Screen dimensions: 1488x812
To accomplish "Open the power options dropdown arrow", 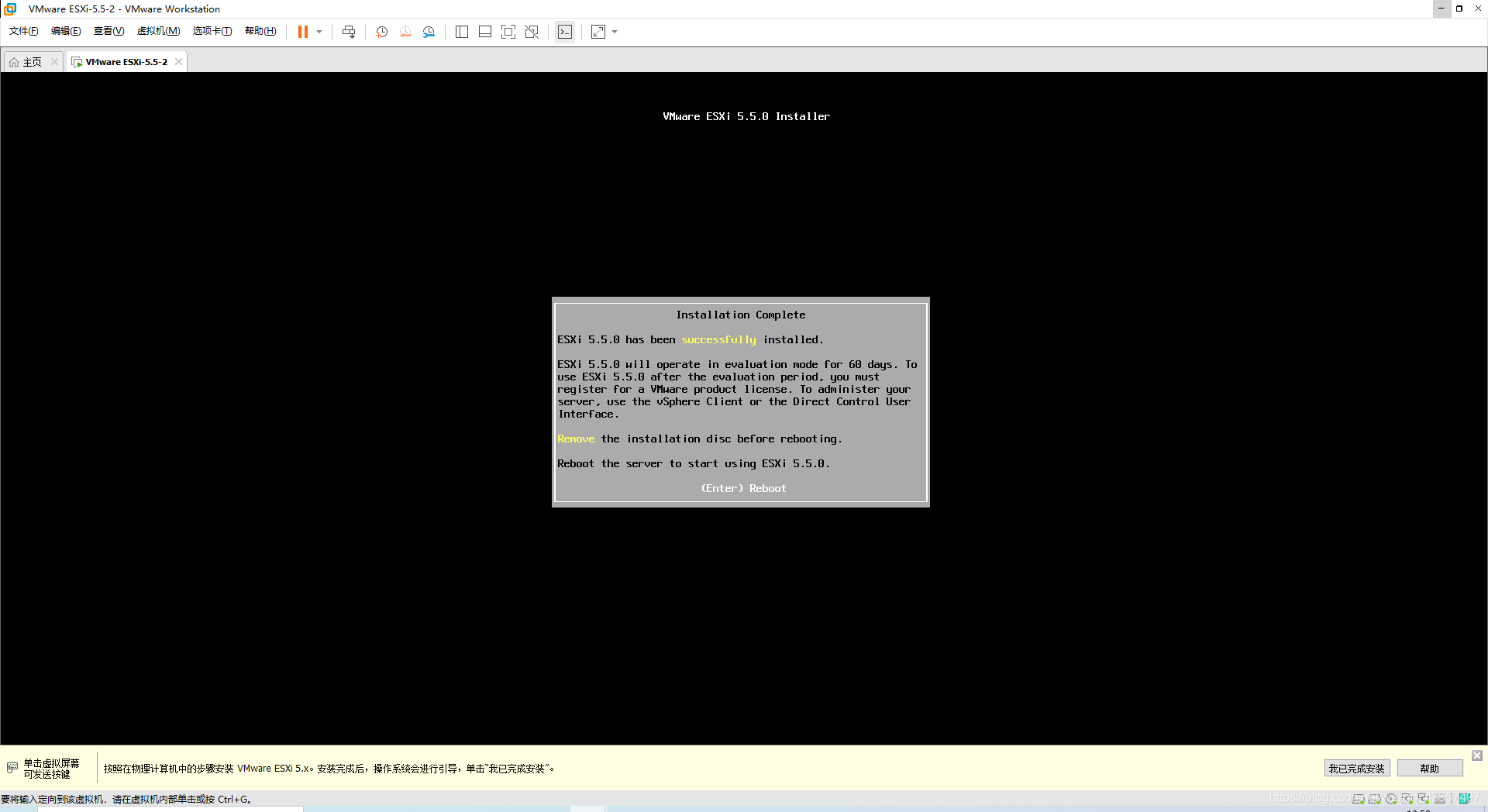I will [x=319, y=32].
